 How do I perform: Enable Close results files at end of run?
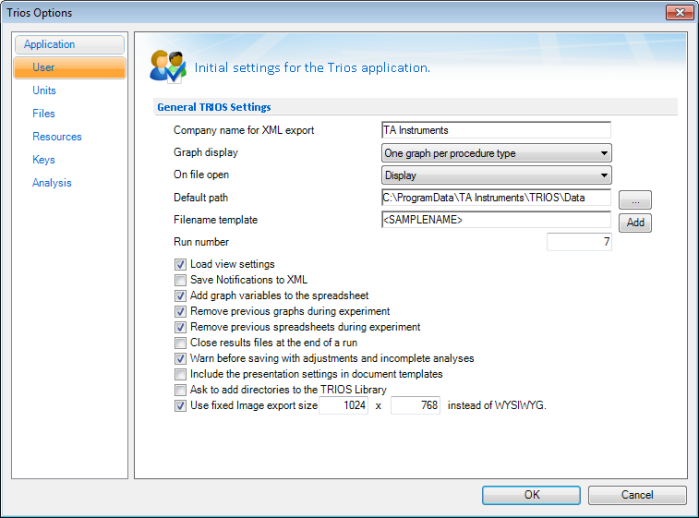(x=180, y=343)
